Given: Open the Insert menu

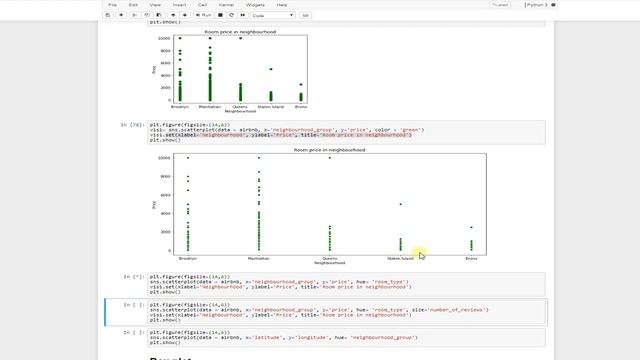Looking at the screenshot, I should [179, 5].
